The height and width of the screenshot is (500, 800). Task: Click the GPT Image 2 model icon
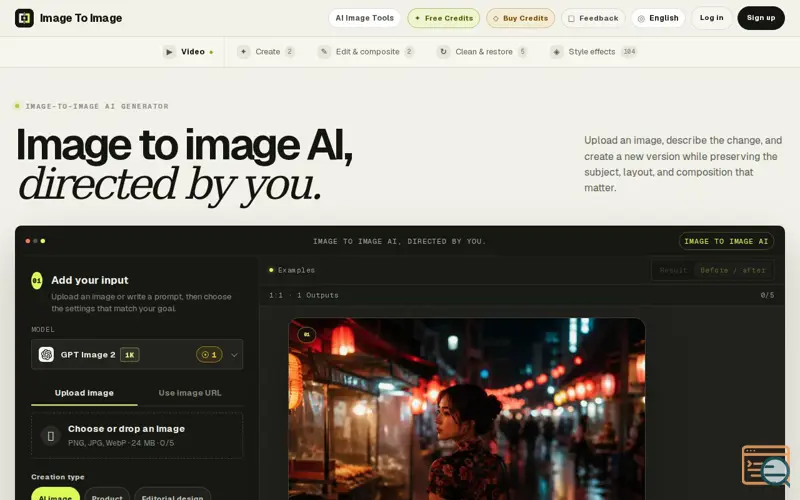point(46,355)
